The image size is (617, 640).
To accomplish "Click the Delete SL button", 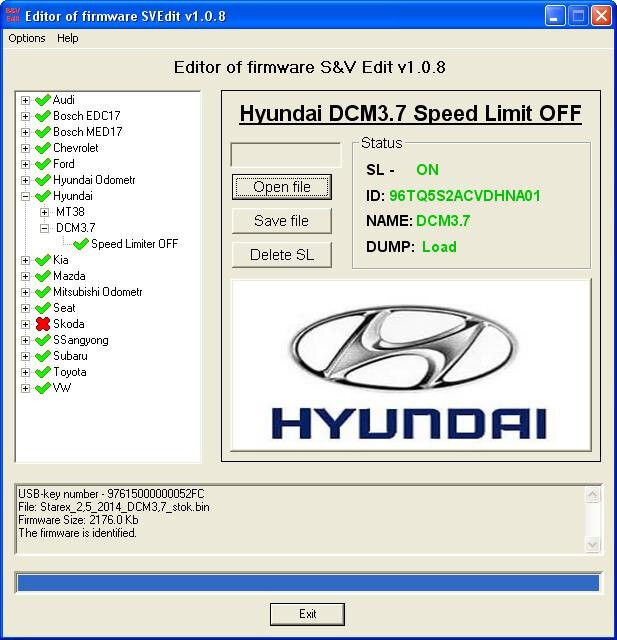I will [x=282, y=255].
